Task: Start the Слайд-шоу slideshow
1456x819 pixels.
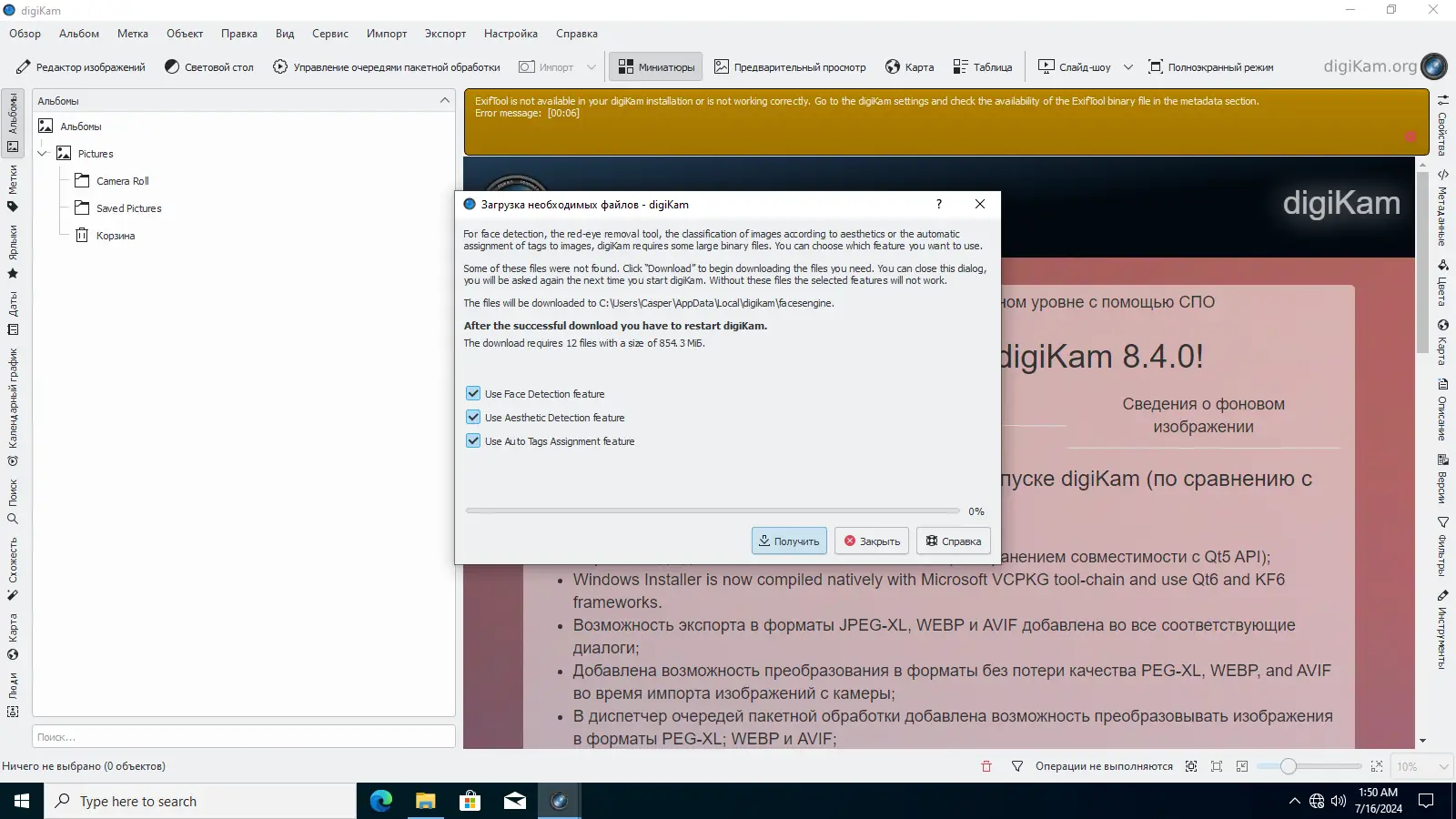Action: pos(1075,67)
